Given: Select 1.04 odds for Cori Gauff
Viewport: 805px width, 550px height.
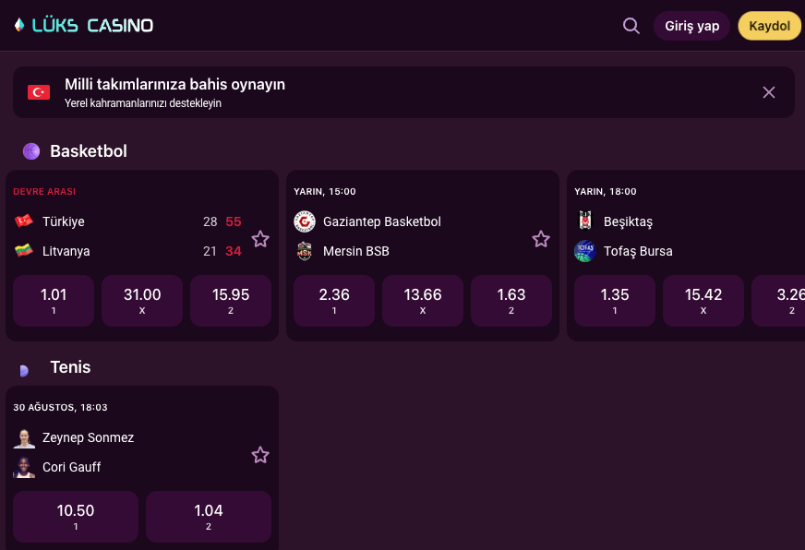Looking at the screenshot, I should (x=208, y=517).
